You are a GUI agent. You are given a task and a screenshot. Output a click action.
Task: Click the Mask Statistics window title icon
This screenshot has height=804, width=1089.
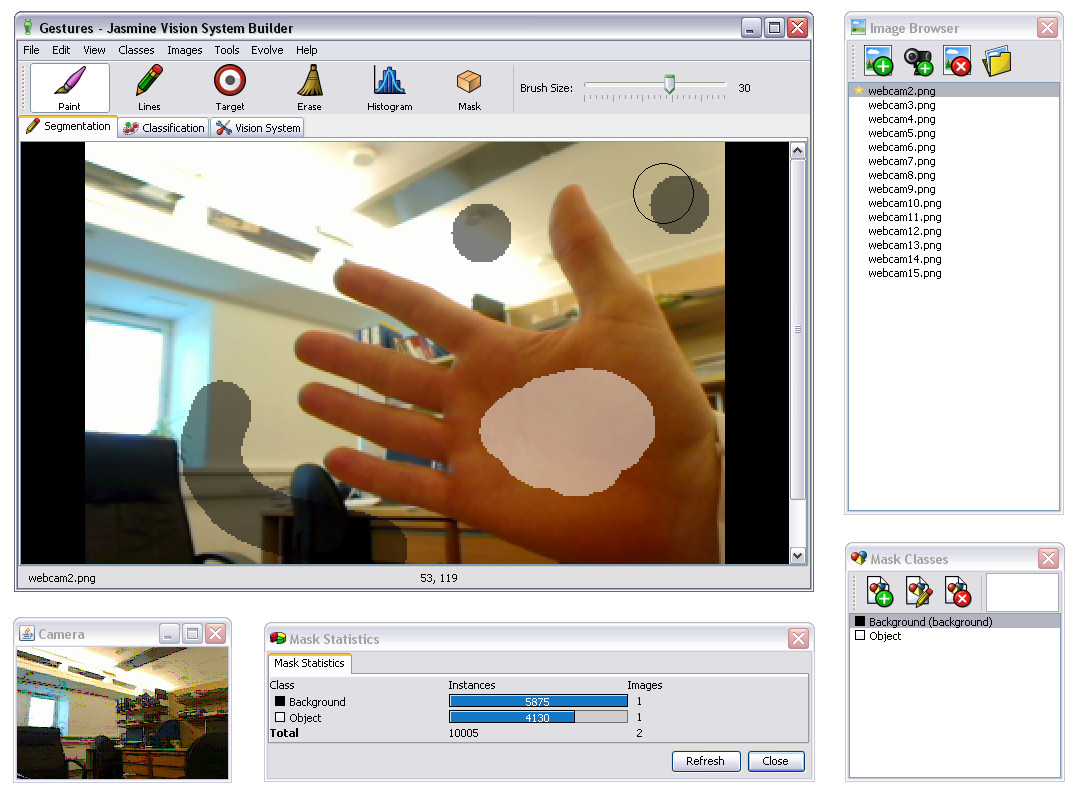(x=278, y=638)
